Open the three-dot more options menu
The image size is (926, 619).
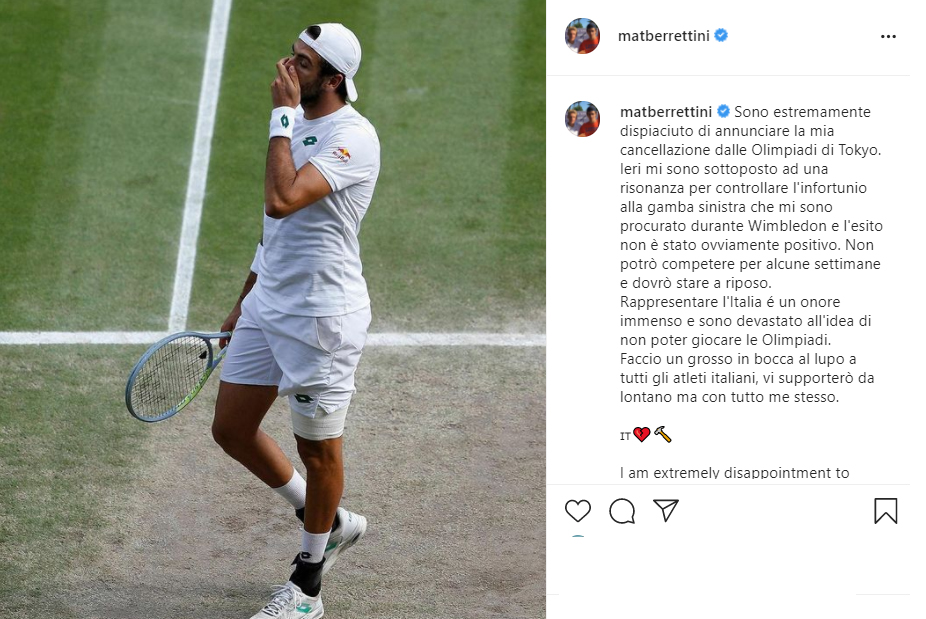click(x=888, y=37)
